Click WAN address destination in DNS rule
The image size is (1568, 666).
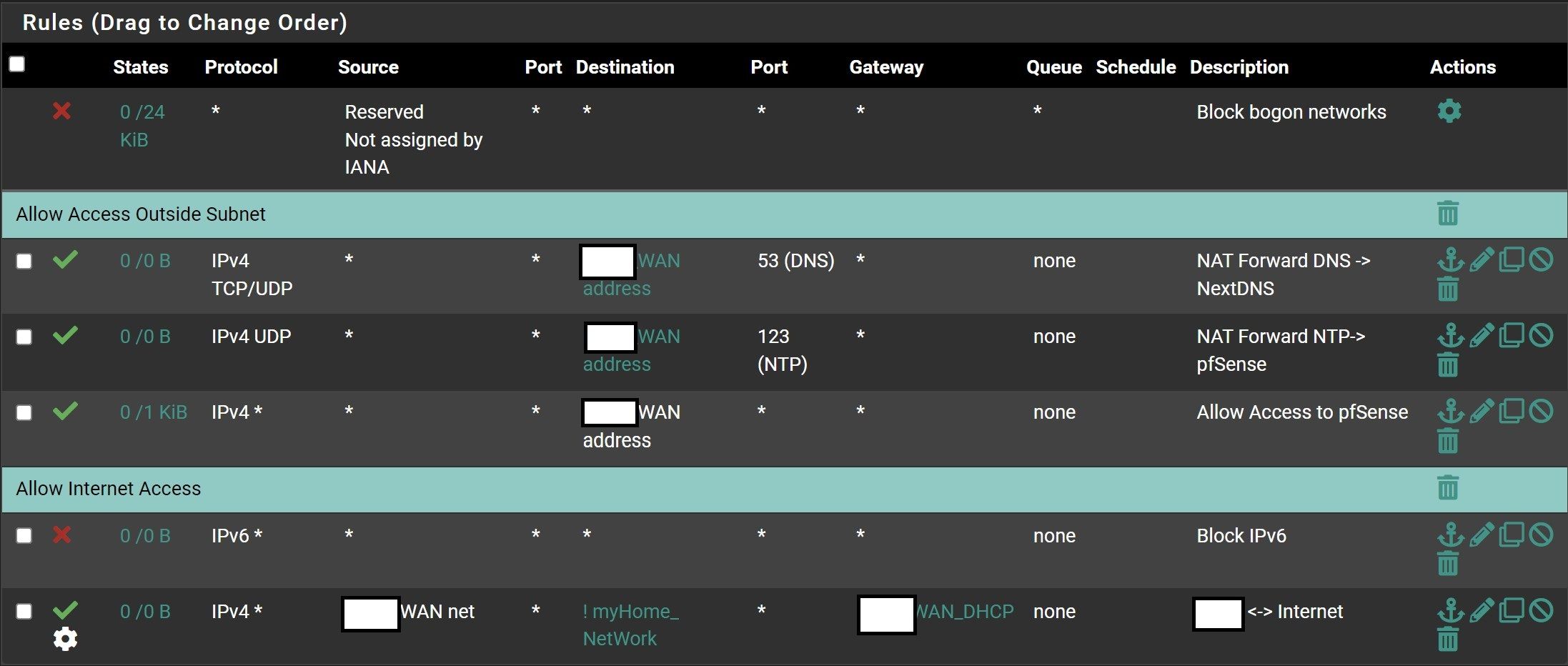point(630,274)
